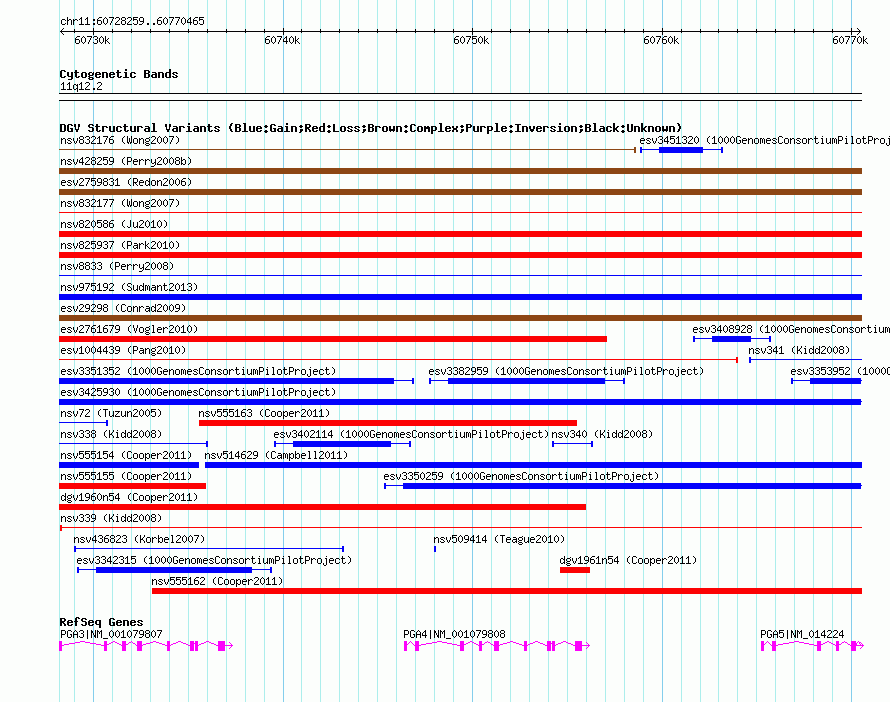Click the nsv340 (Kidd2008) label
Screen dimensions: 890x702
[602, 434]
